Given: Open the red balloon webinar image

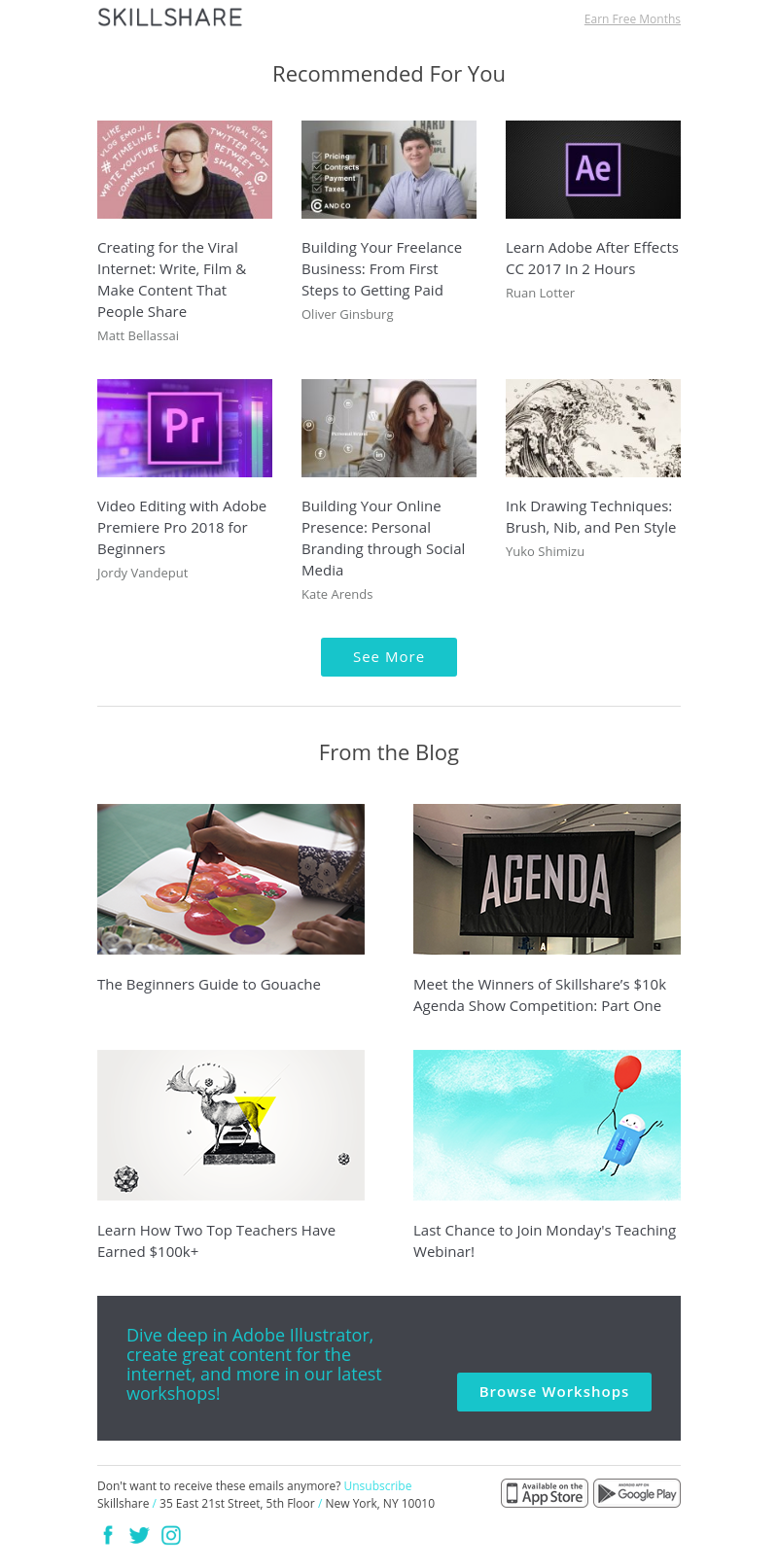Looking at the screenshot, I should (x=547, y=1125).
